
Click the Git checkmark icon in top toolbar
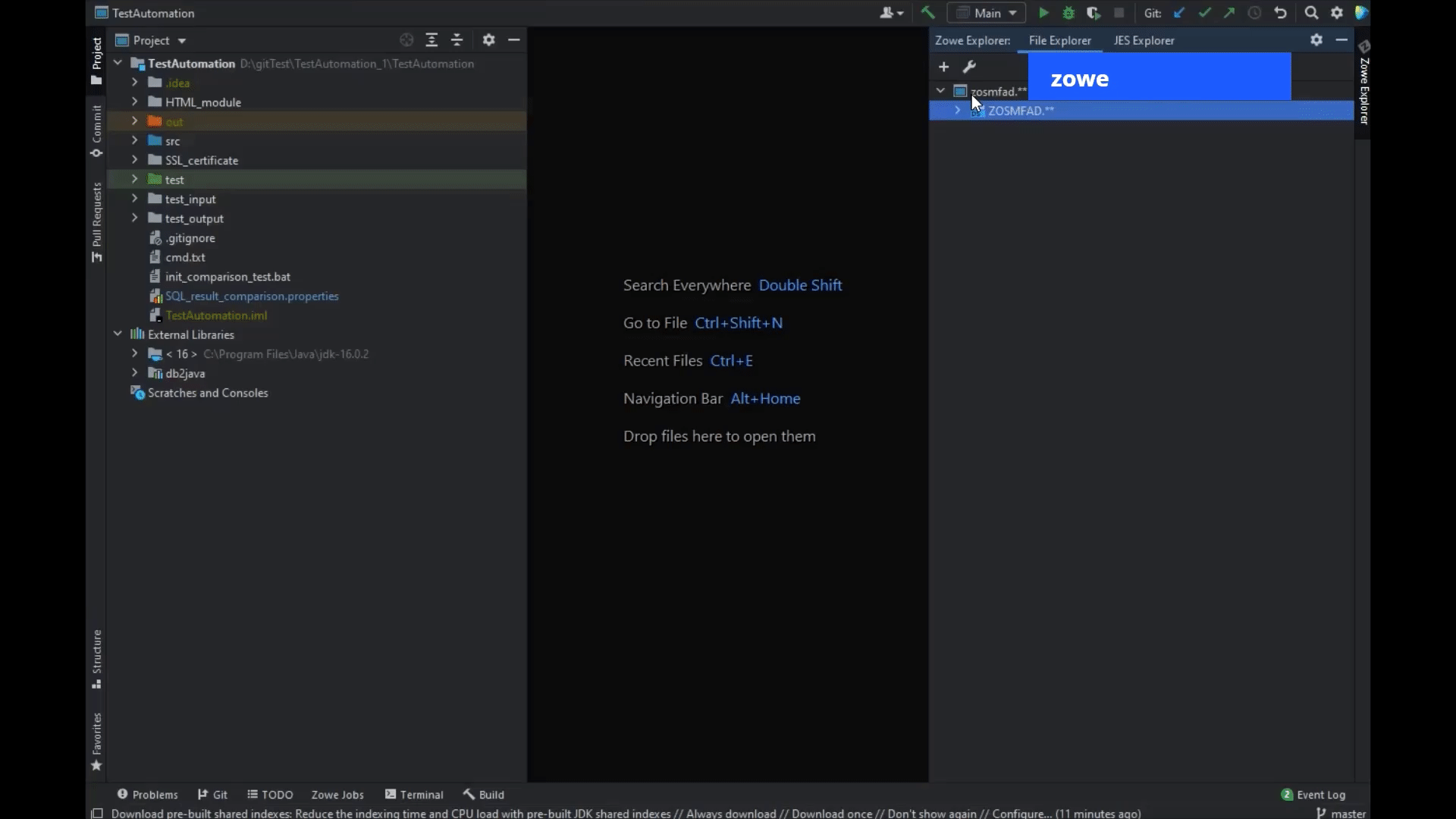tap(1204, 13)
